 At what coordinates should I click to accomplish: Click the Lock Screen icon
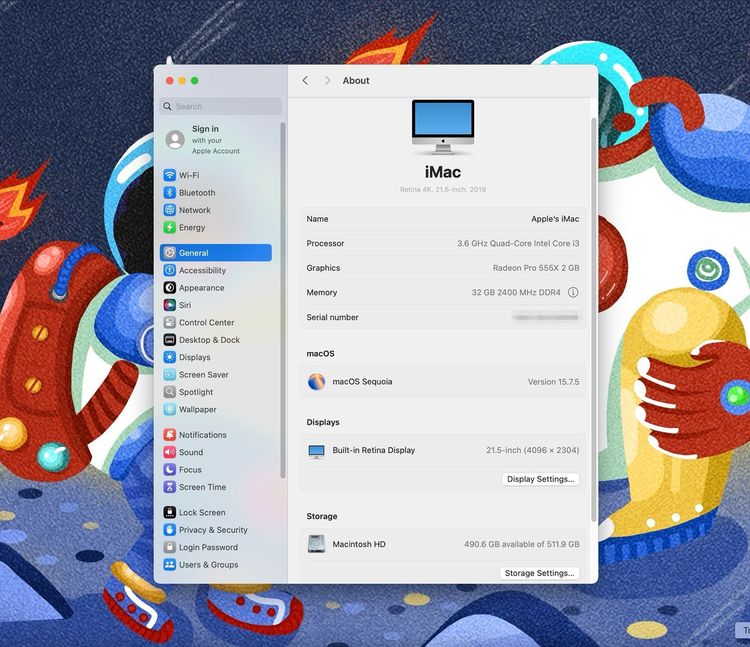click(x=169, y=512)
